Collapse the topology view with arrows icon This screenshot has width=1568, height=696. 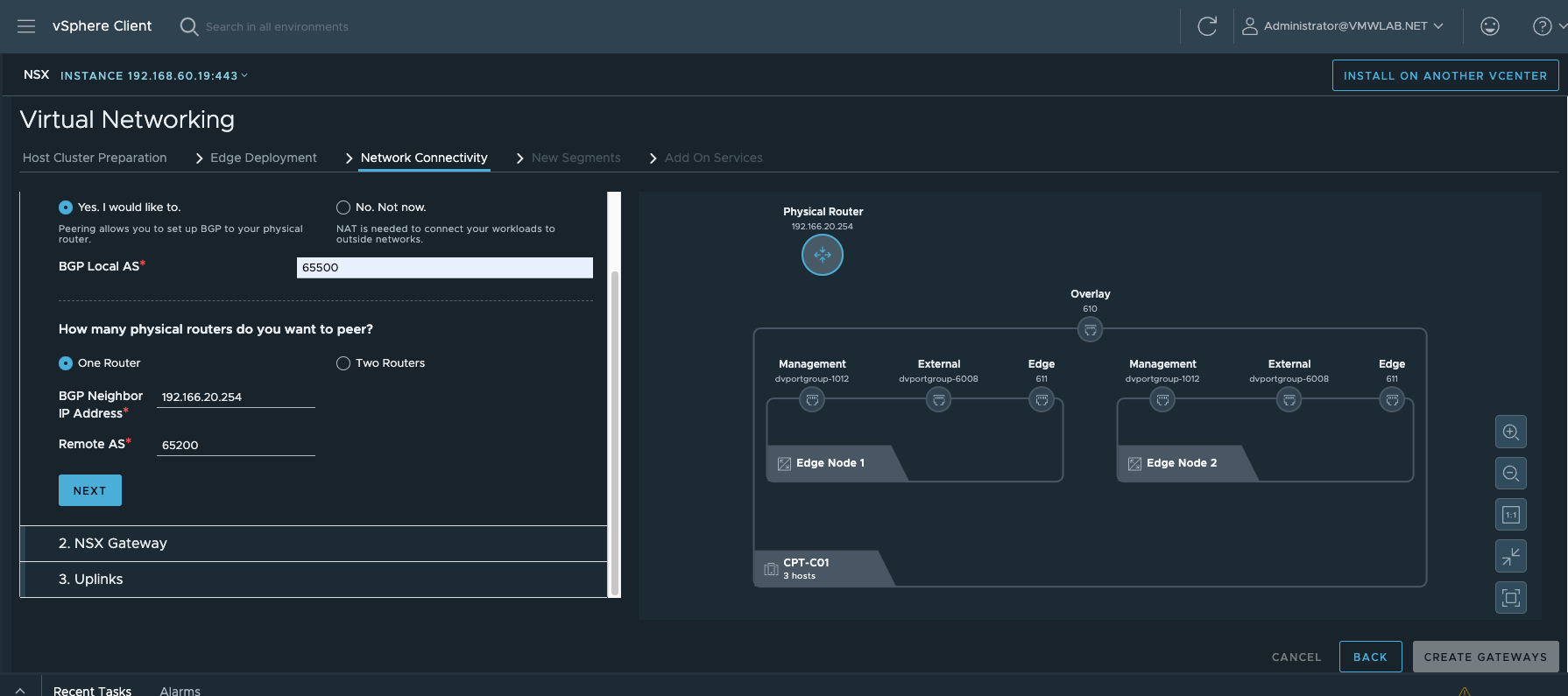(1511, 556)
